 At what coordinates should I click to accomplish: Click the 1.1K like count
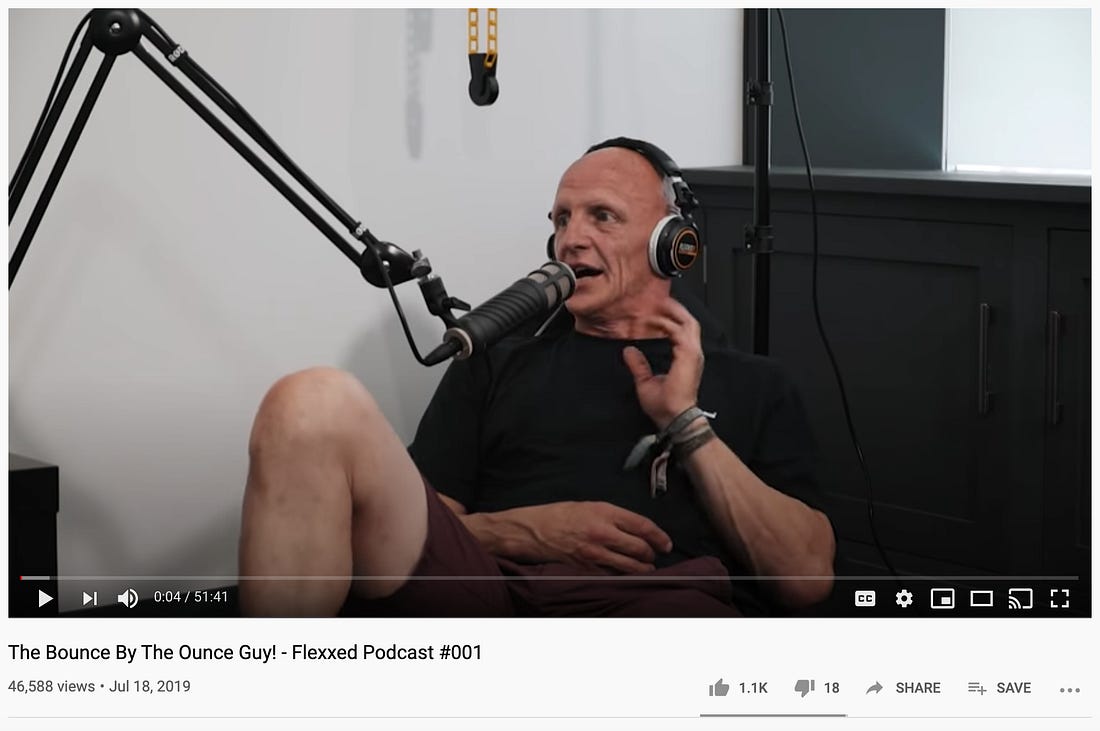pos(753,688)
